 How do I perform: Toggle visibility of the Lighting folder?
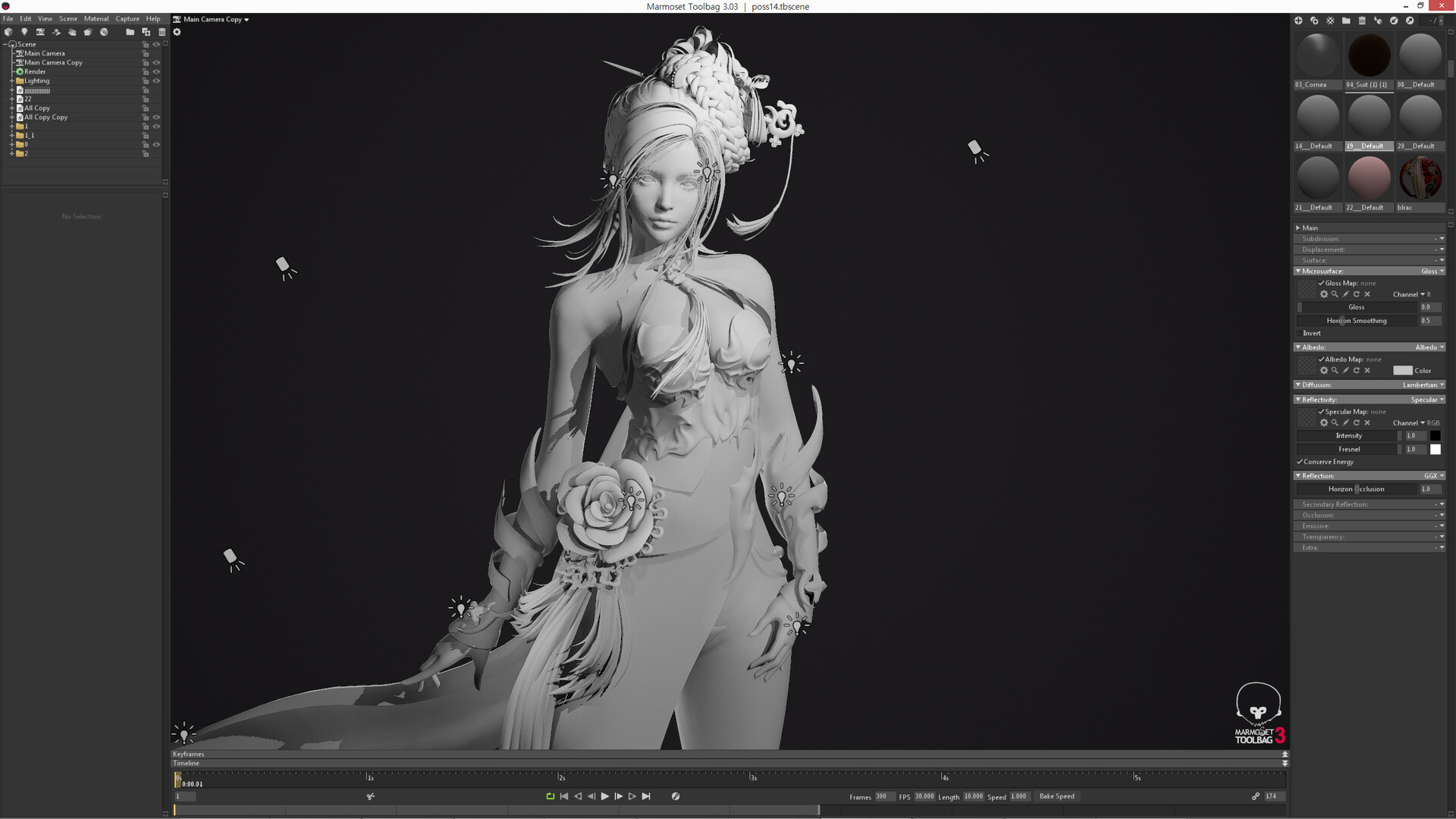tap(157, 81)
